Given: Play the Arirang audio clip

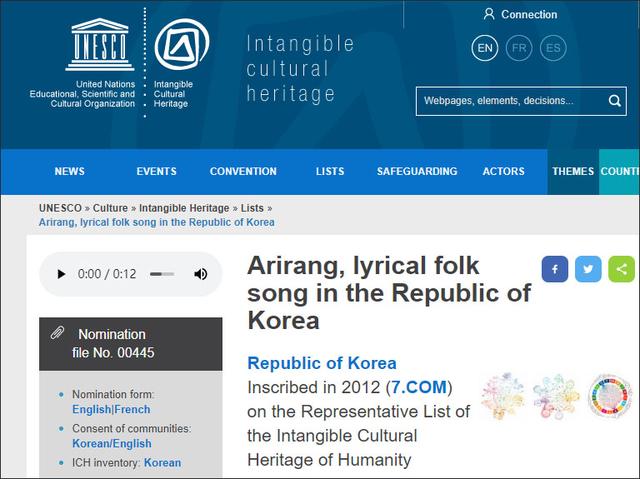Looking at the screenshot, I should click(61, 274).
